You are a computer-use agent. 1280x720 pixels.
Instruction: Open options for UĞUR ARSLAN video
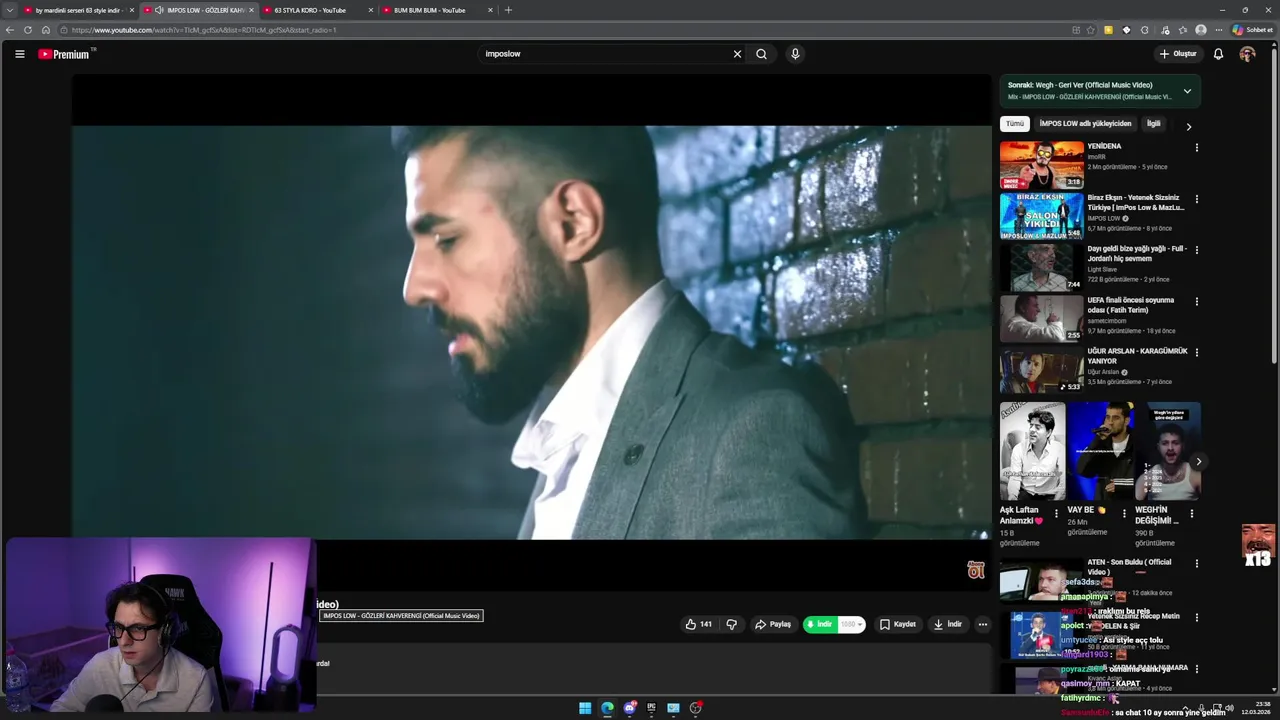coord(1196,352)
